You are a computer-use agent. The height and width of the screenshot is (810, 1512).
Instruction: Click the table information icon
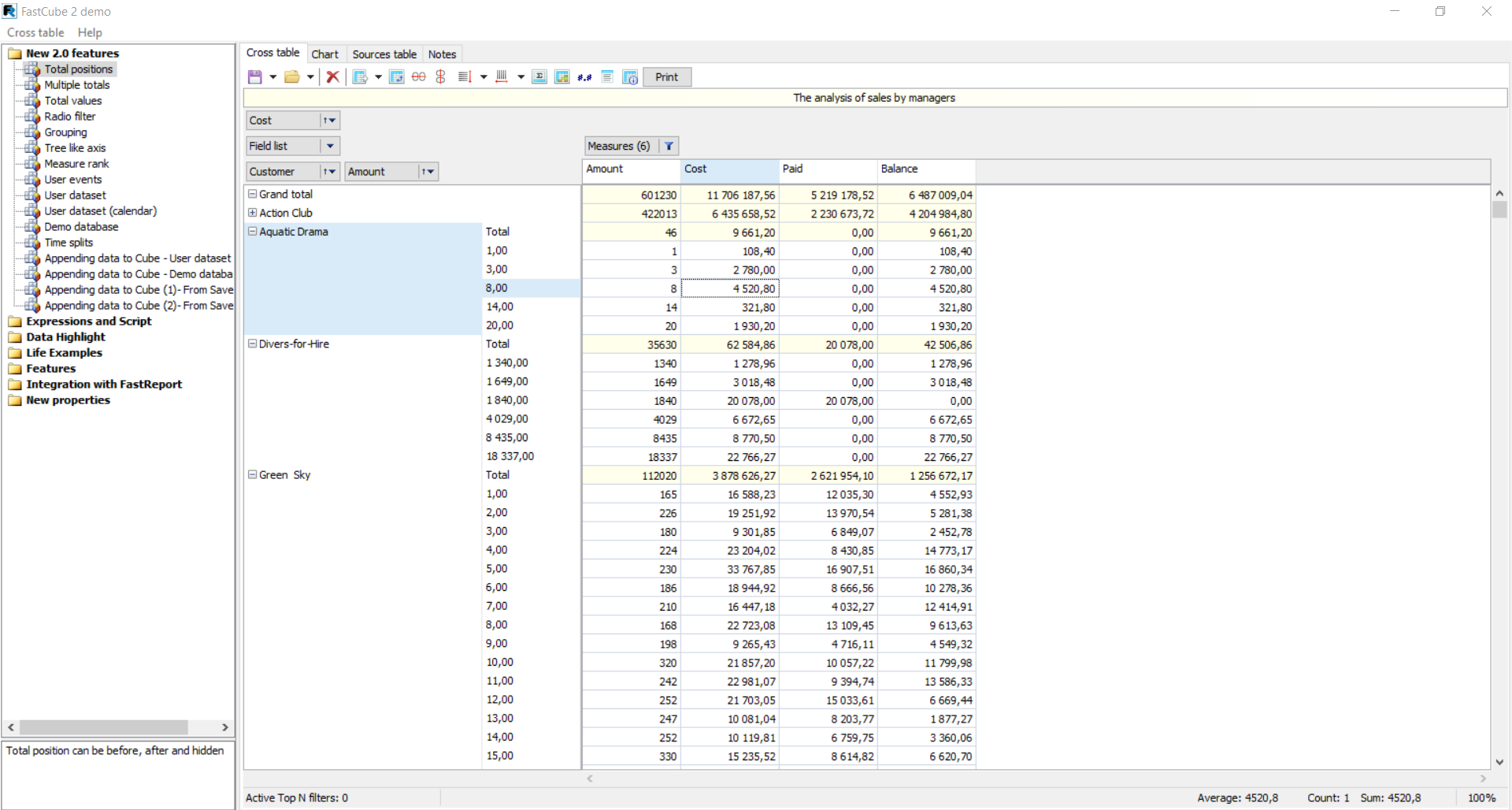coord(630,76)
